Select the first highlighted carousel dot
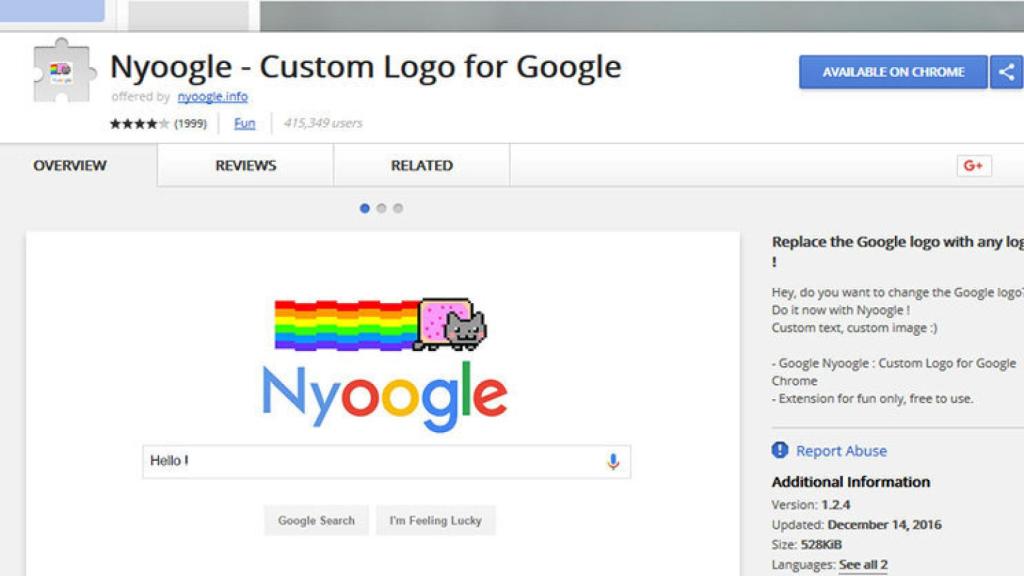This screenshot has width=1024, height=576. (364, 208)
